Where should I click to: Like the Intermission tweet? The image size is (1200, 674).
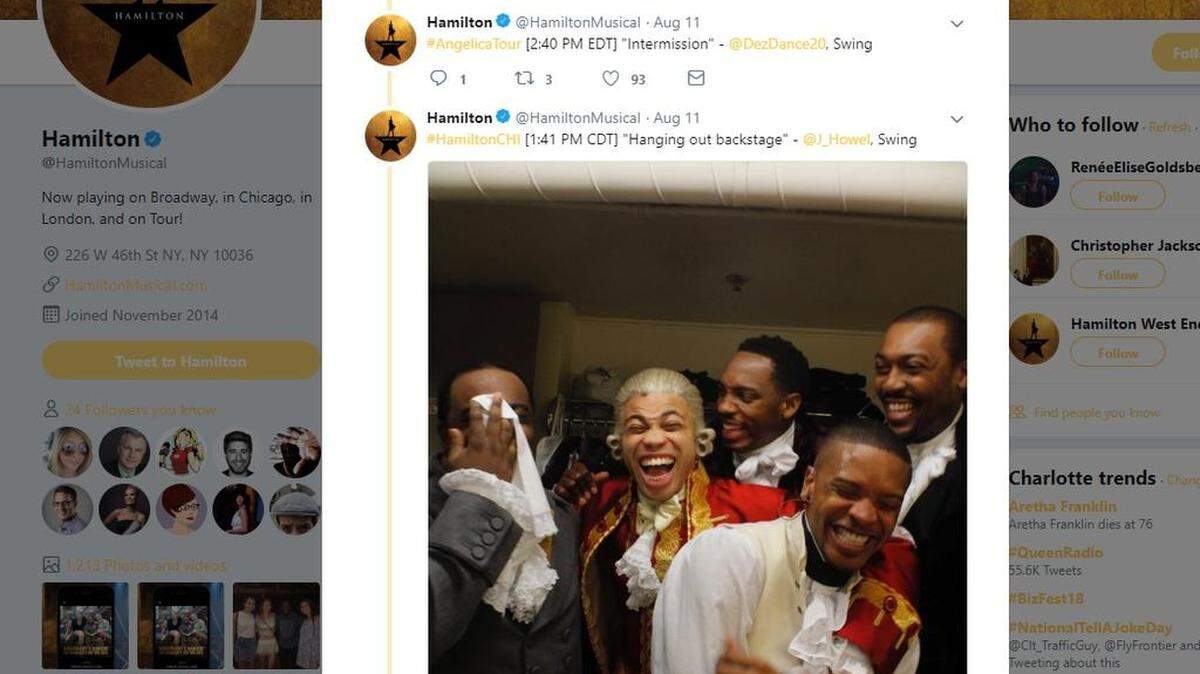(x=609, y=78)
